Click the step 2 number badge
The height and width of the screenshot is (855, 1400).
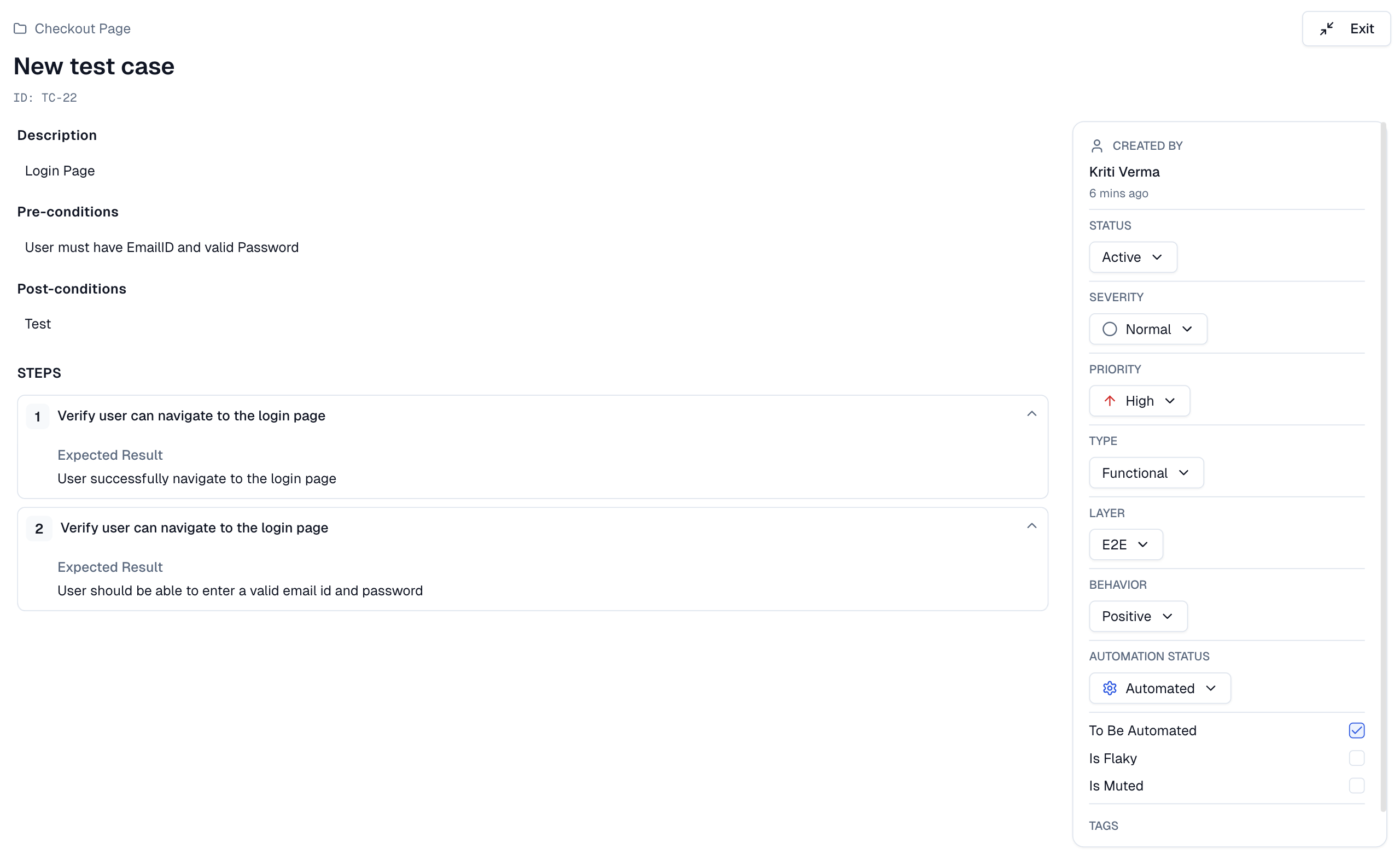(39, 529)
